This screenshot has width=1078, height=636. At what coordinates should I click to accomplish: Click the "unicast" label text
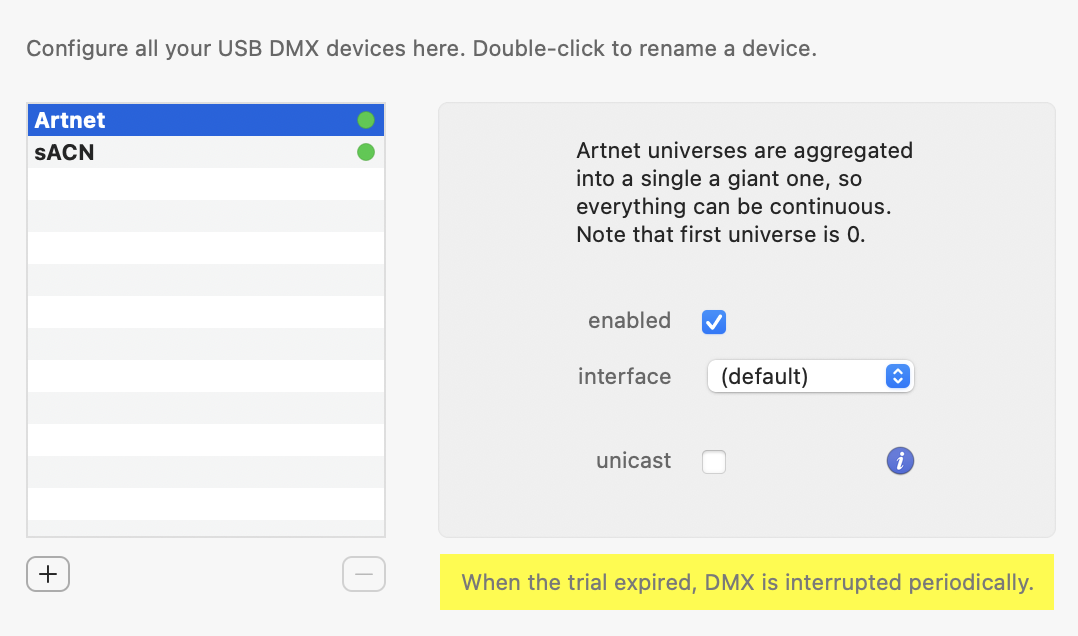(633, 461)
